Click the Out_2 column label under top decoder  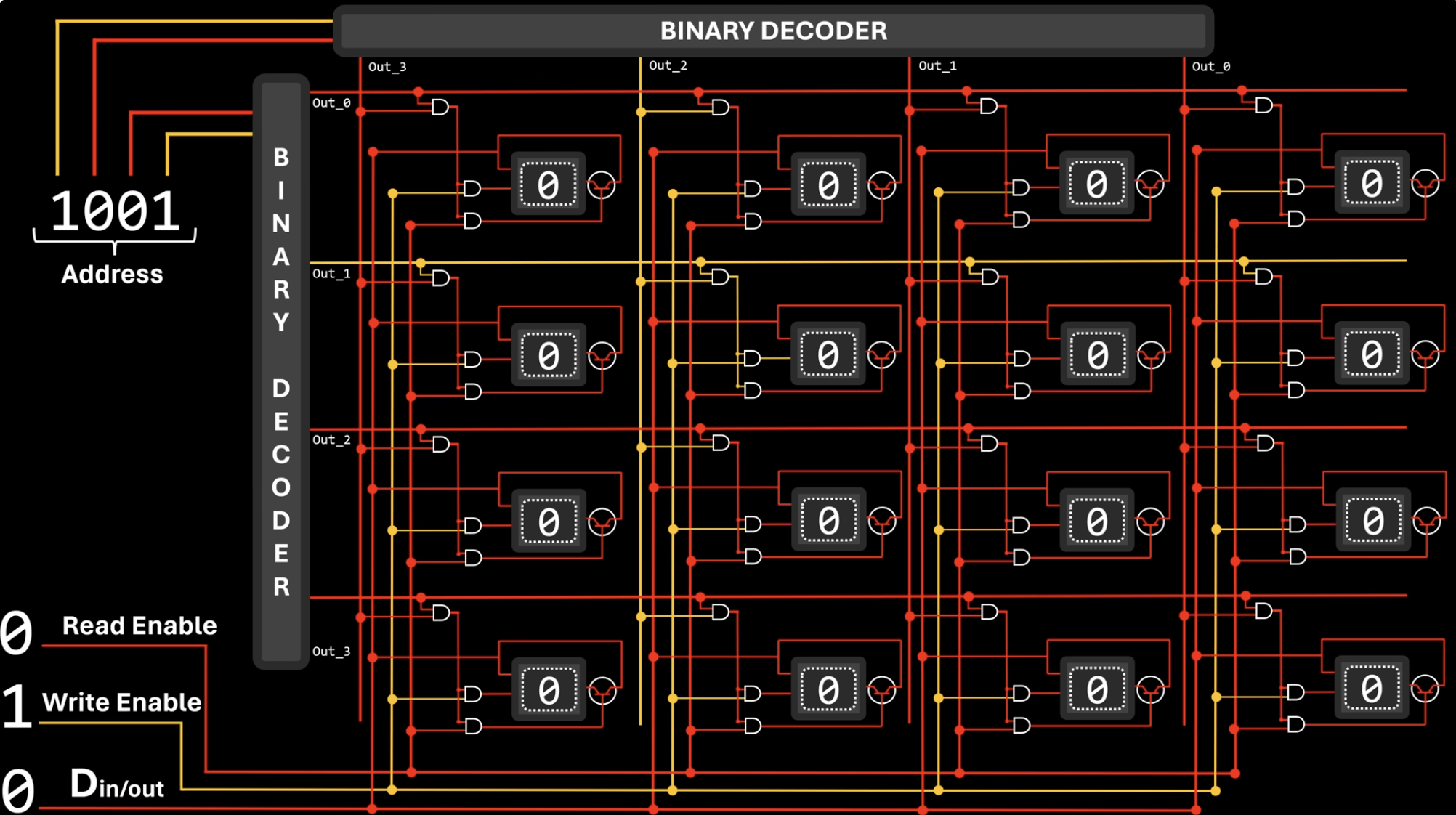point(668,65)
